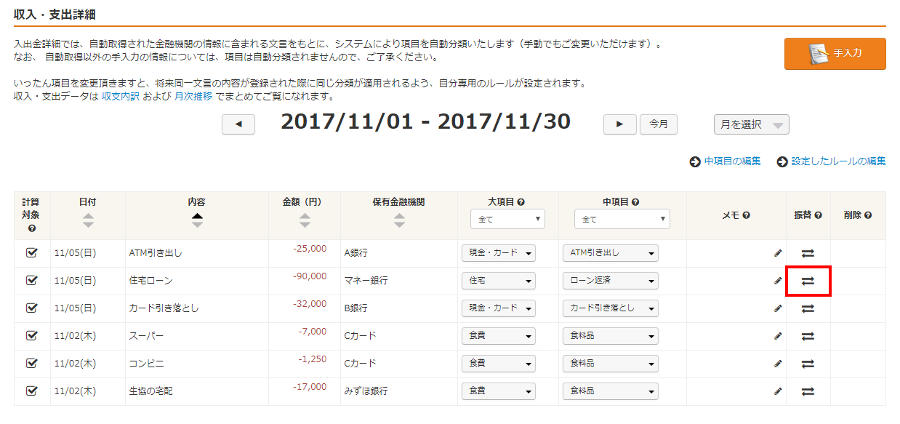Toggle 計算対象 checkbox for 生協の宅配 row

[31, 390]
